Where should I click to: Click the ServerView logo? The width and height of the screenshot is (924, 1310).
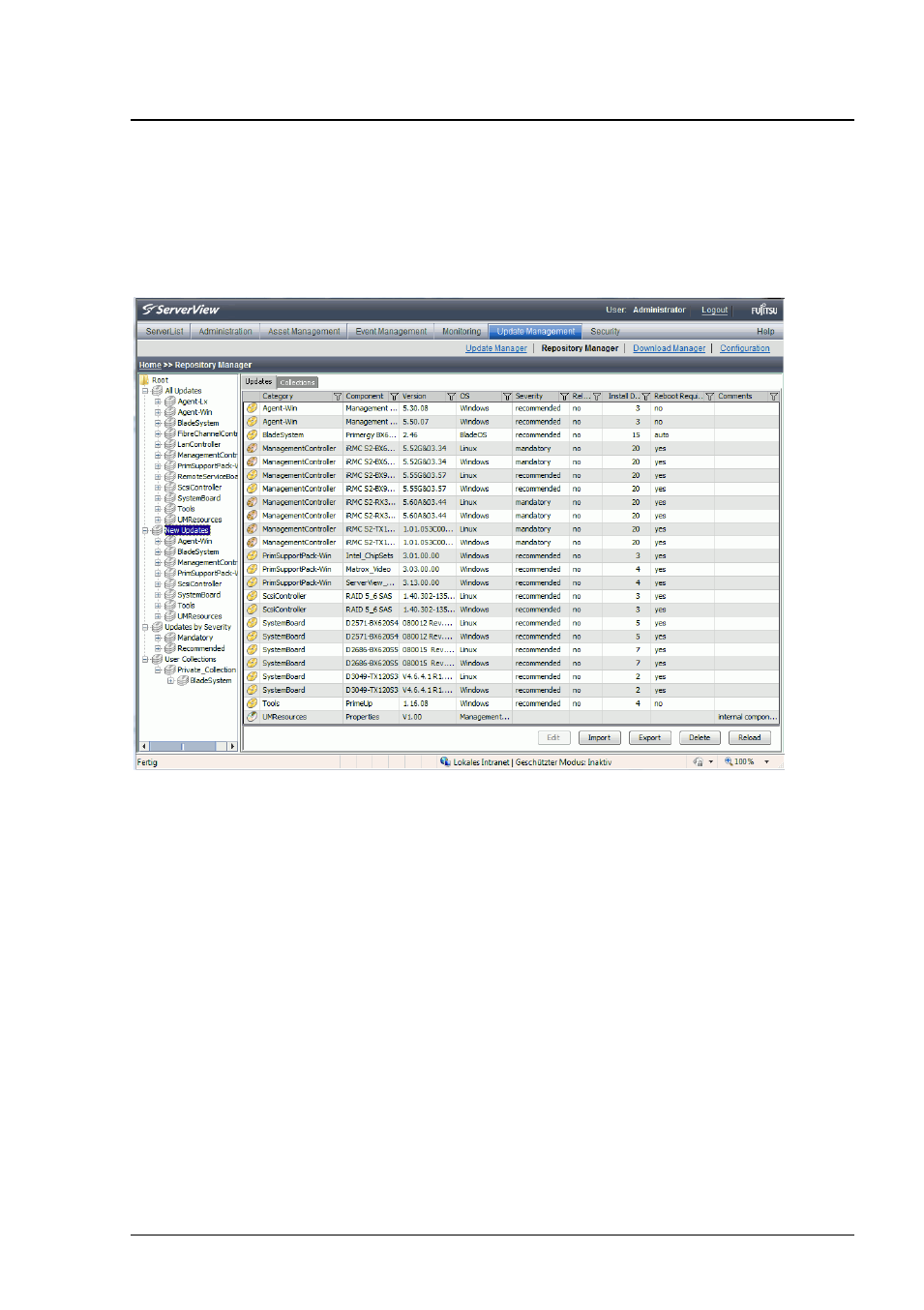tap(181, 310)
